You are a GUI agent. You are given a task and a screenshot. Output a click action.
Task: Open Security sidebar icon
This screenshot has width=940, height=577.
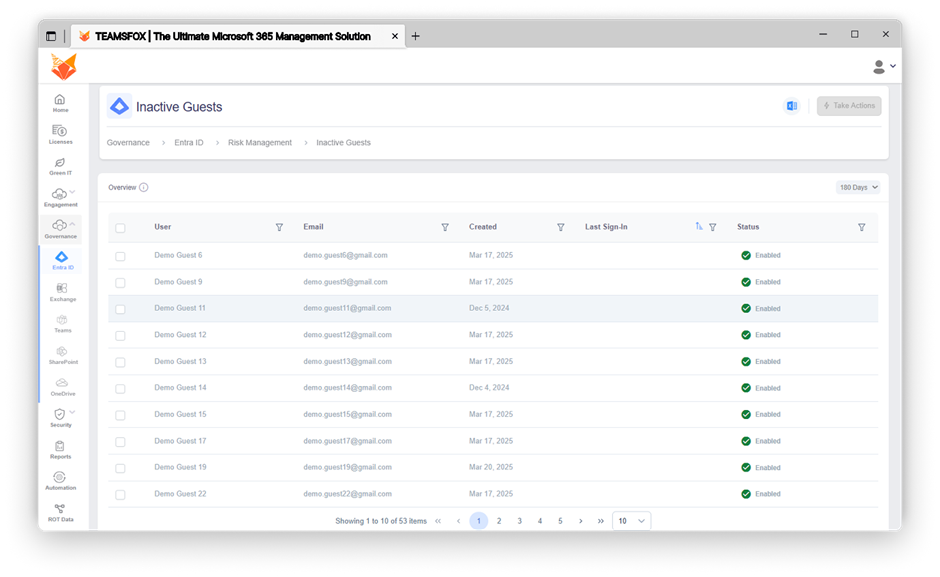tap(59, 414)
